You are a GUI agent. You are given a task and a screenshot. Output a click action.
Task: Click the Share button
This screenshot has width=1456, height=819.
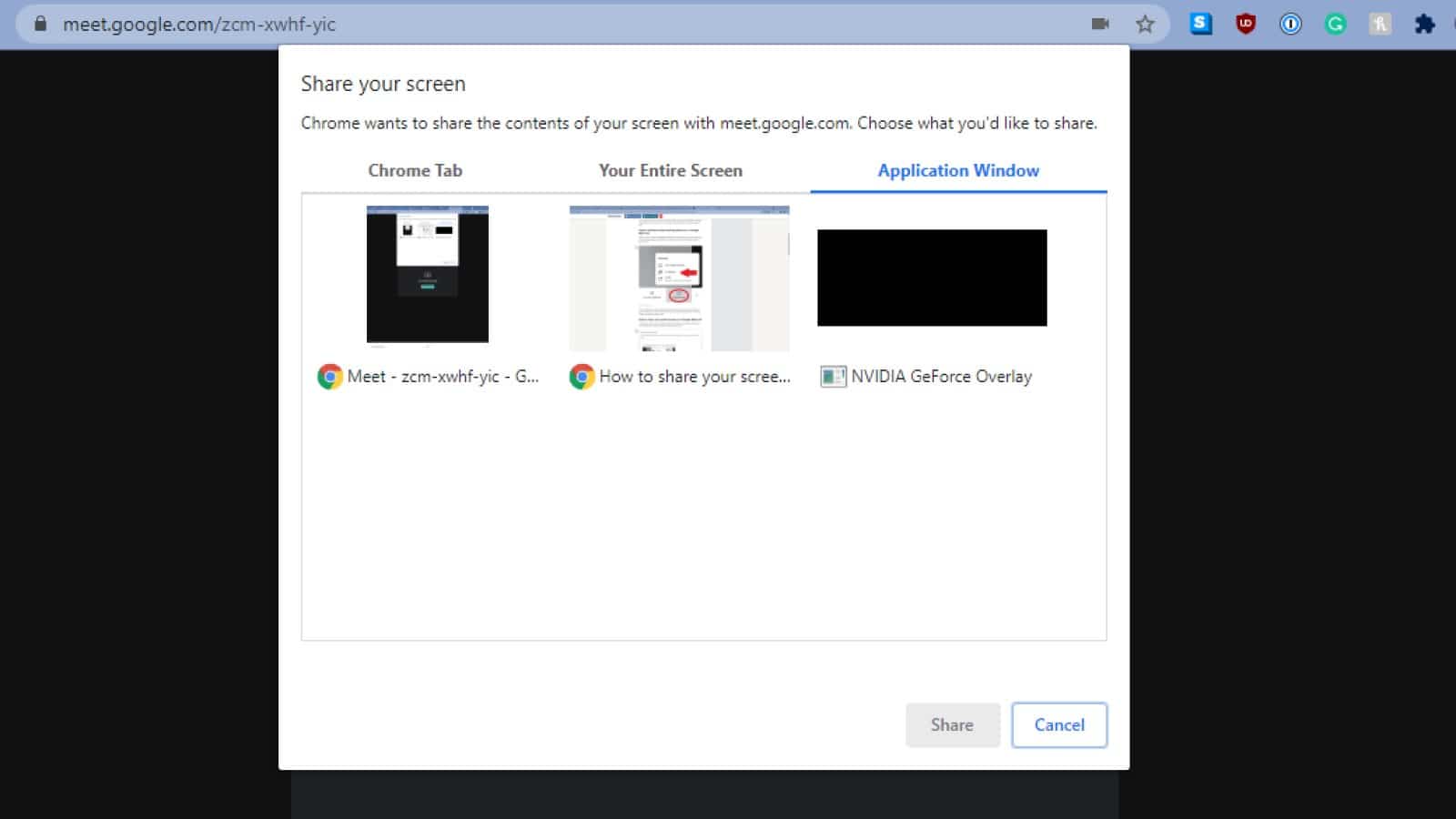[952, 725]
